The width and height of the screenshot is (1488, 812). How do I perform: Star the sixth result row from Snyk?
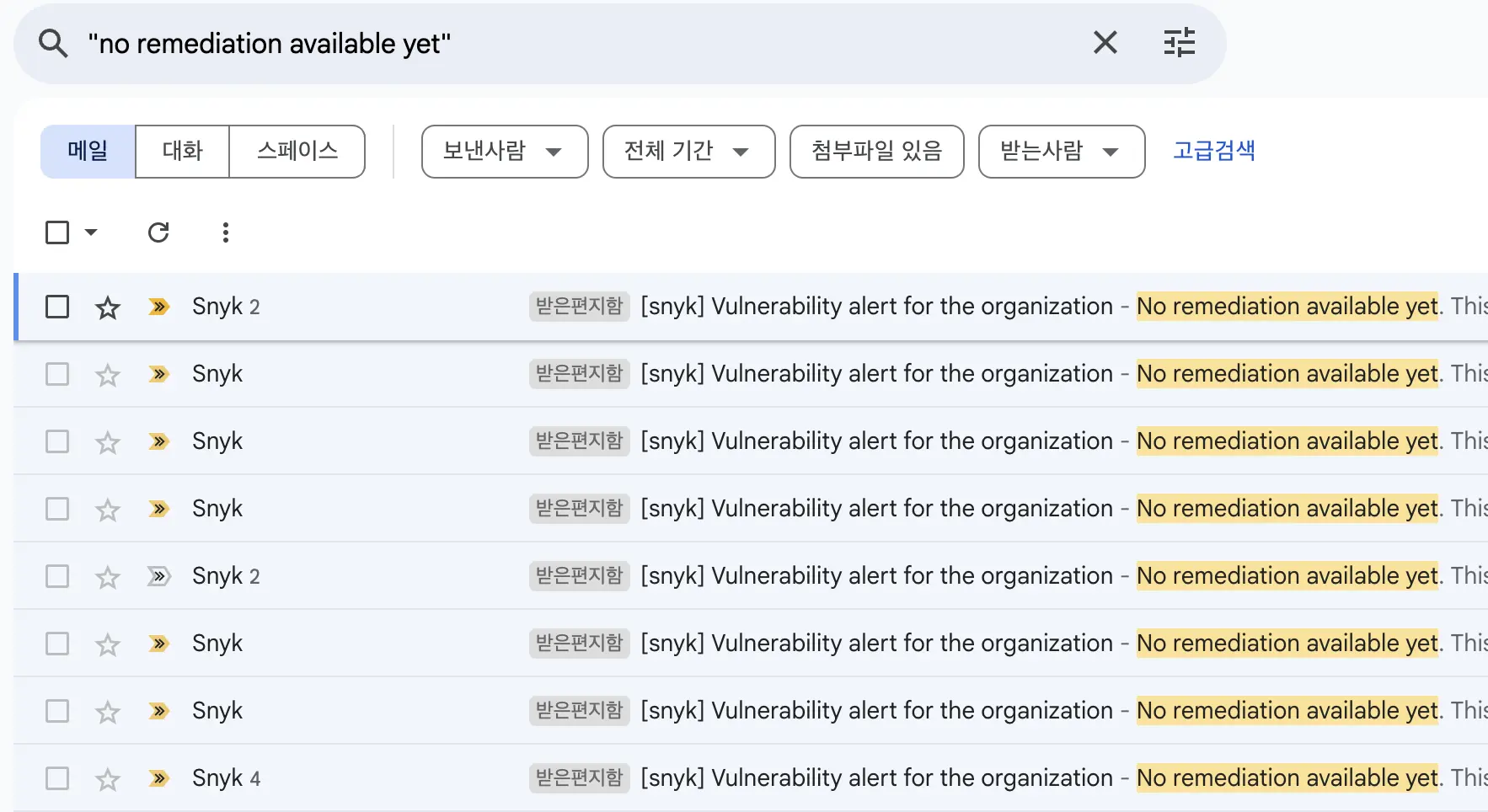tap(108, 644)
